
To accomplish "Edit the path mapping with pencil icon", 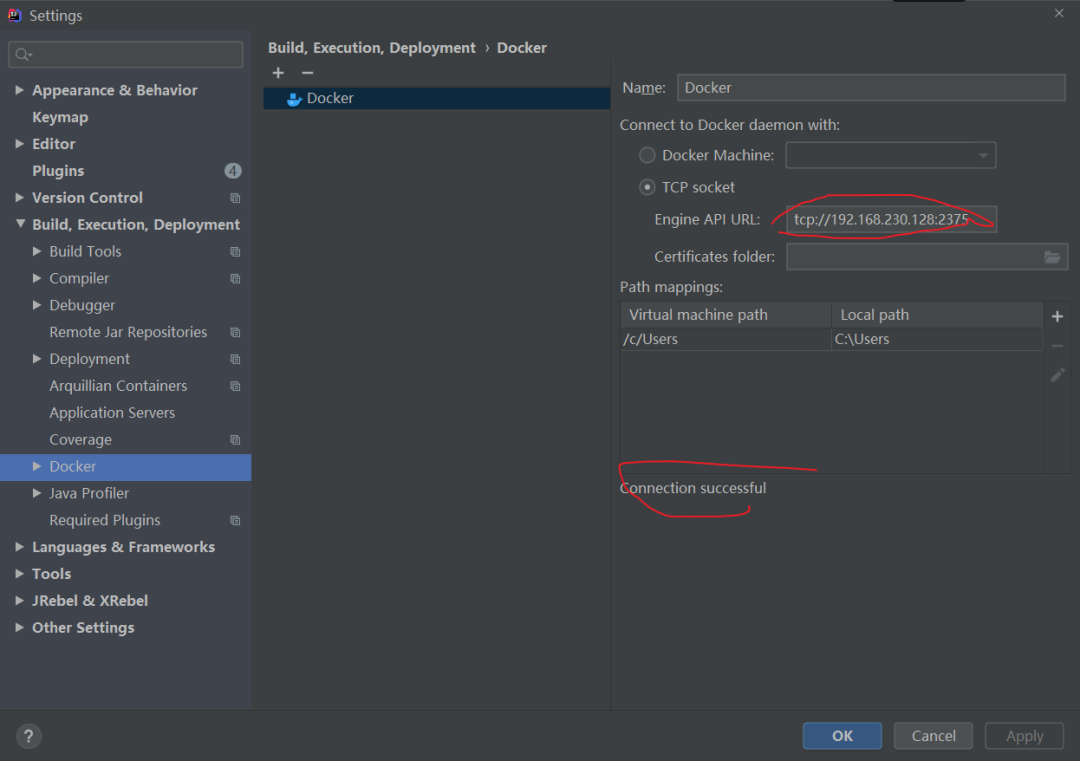I will (1057, 375).
